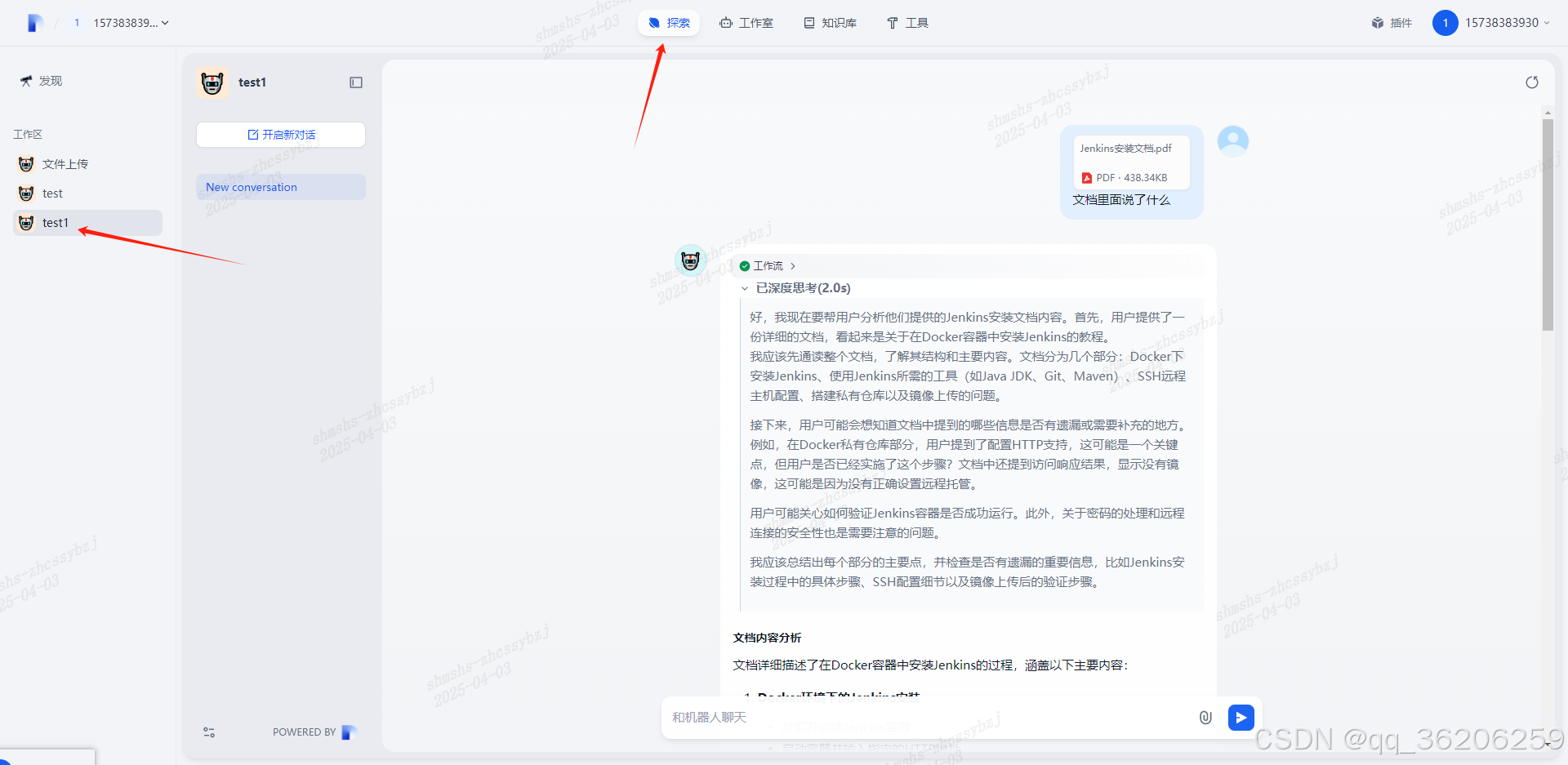Click the blue user avatar badge
Screen dimensions: 1568x765
point(1445,23)
